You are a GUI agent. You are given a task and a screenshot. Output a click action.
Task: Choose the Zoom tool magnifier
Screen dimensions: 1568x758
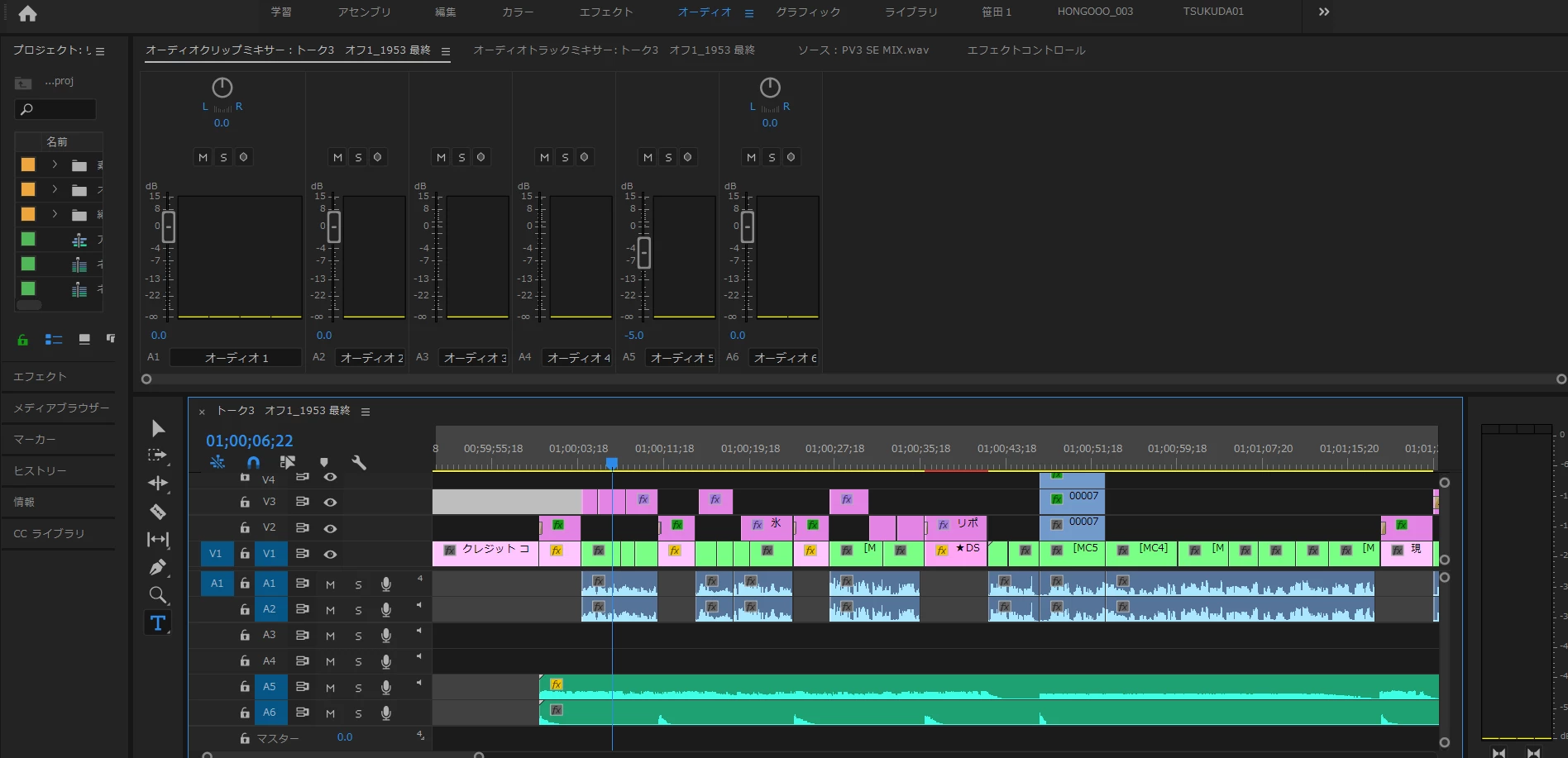pyautogui.click(x=158, y=595)
